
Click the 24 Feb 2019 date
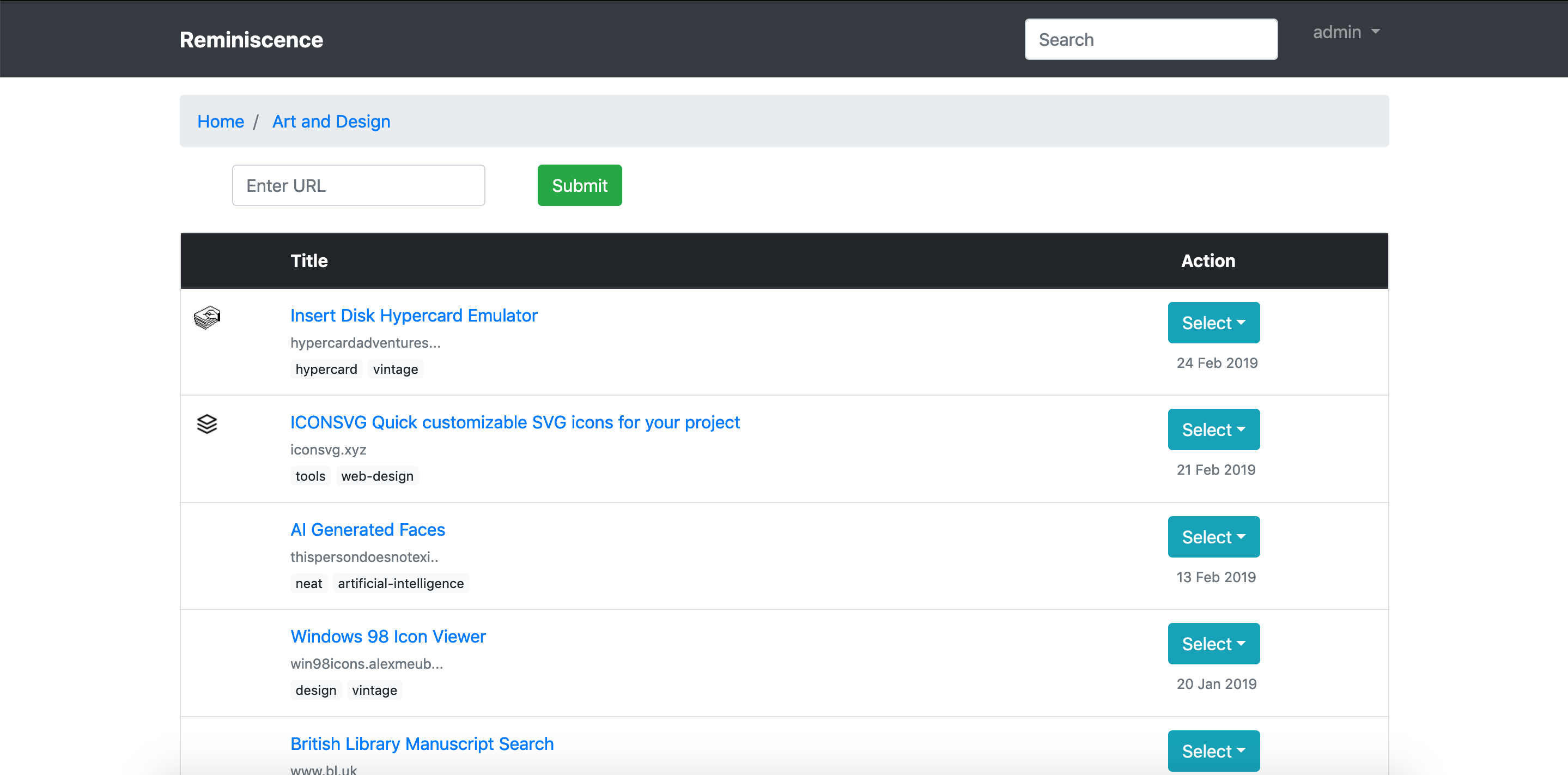1217,363
